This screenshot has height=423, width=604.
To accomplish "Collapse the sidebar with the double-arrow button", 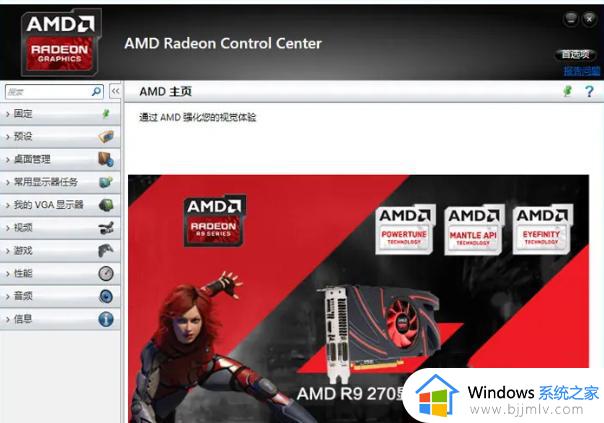I will 115,91.
